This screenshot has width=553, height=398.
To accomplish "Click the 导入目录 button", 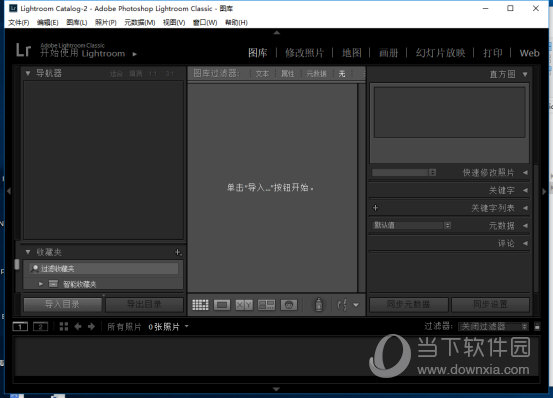I will 62,304.
